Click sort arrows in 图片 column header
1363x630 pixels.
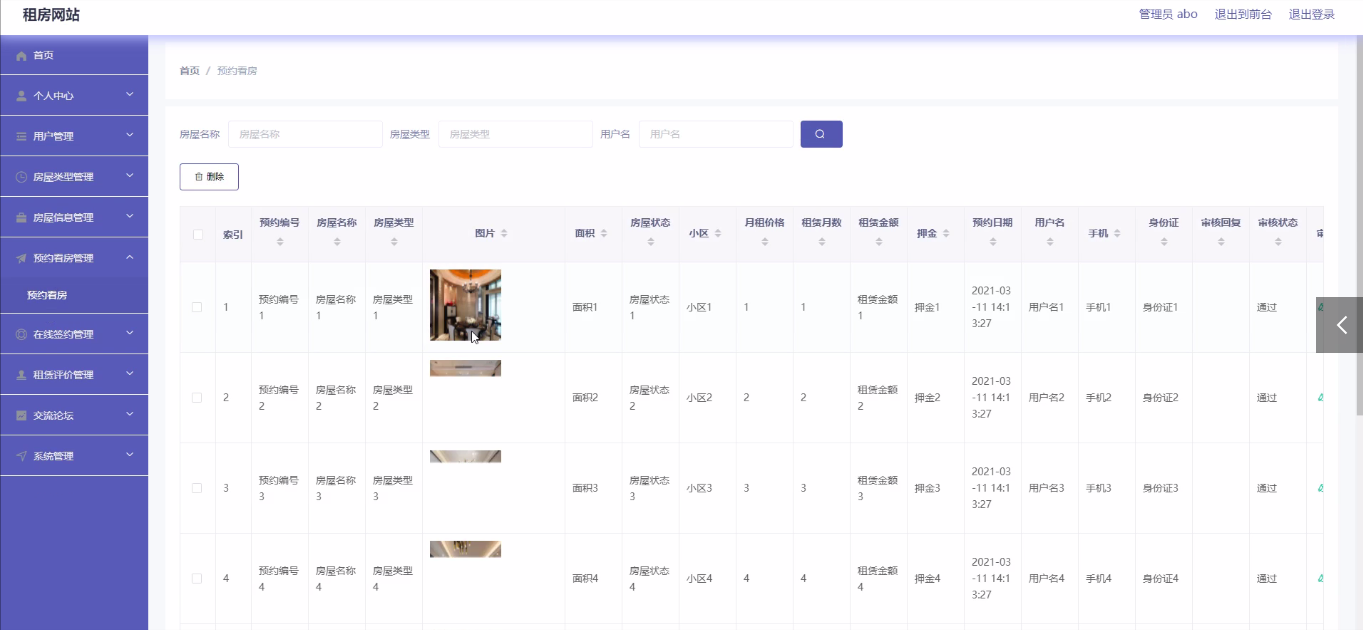(x=504, y=234)
